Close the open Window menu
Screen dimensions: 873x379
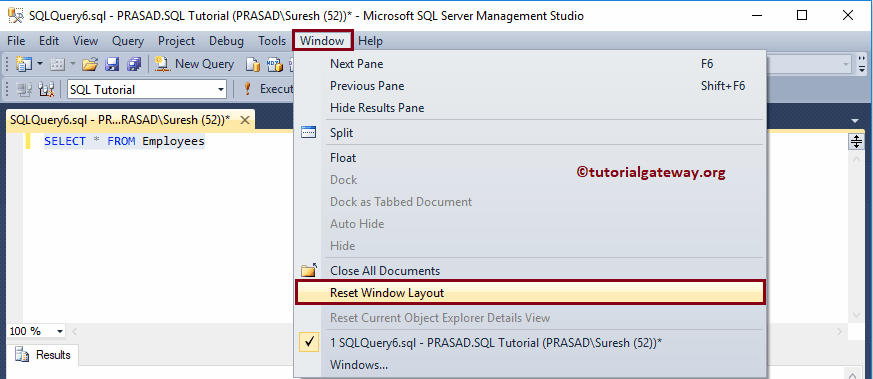pyautogui.click(x=322, y=41)
